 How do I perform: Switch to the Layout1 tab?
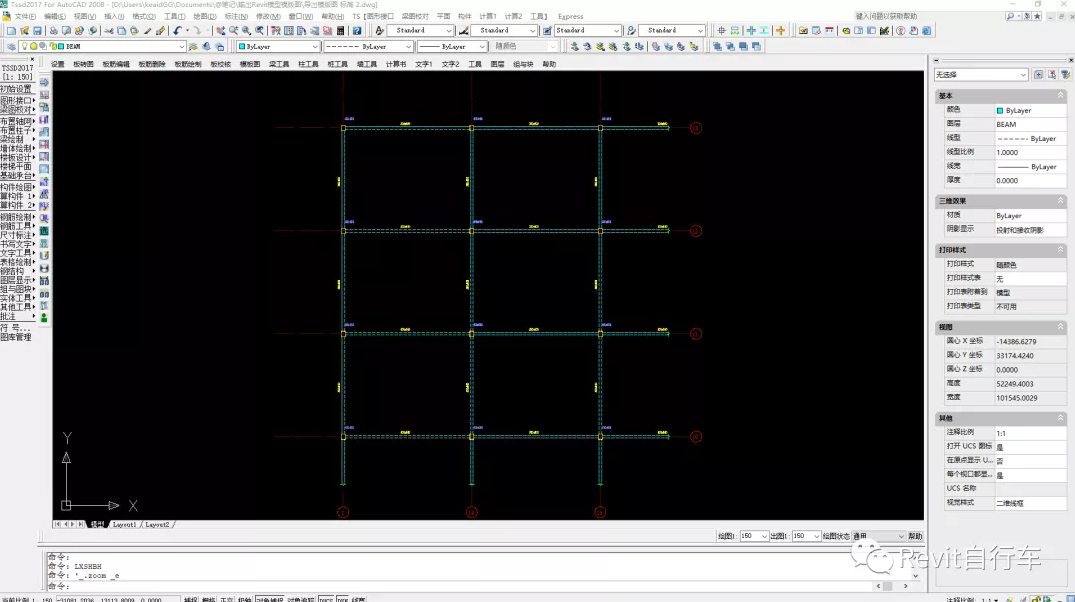pos(124,524)
